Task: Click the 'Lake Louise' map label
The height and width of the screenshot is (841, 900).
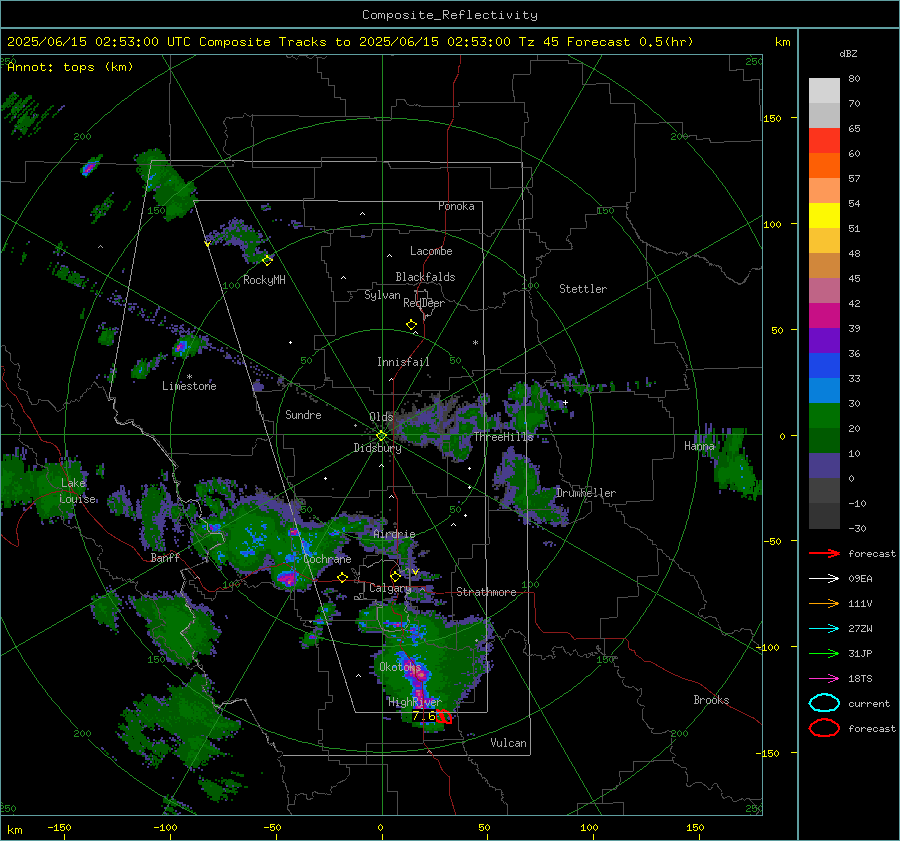Action: pos(77,491)
